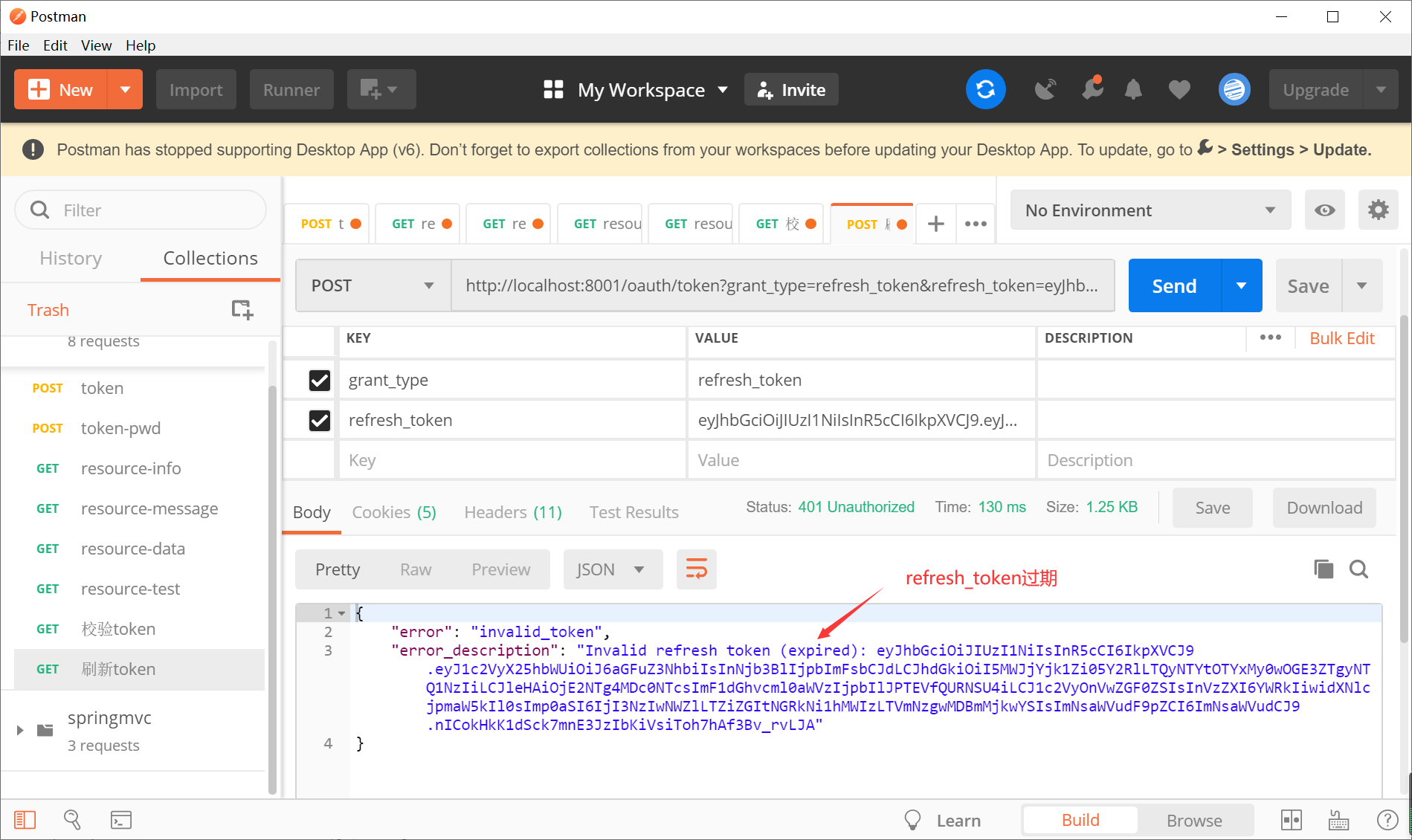Uncheck the grant_type parameter checkbox
The image size is (1412, 840).
pyautogui.click(x=320, y=380)
